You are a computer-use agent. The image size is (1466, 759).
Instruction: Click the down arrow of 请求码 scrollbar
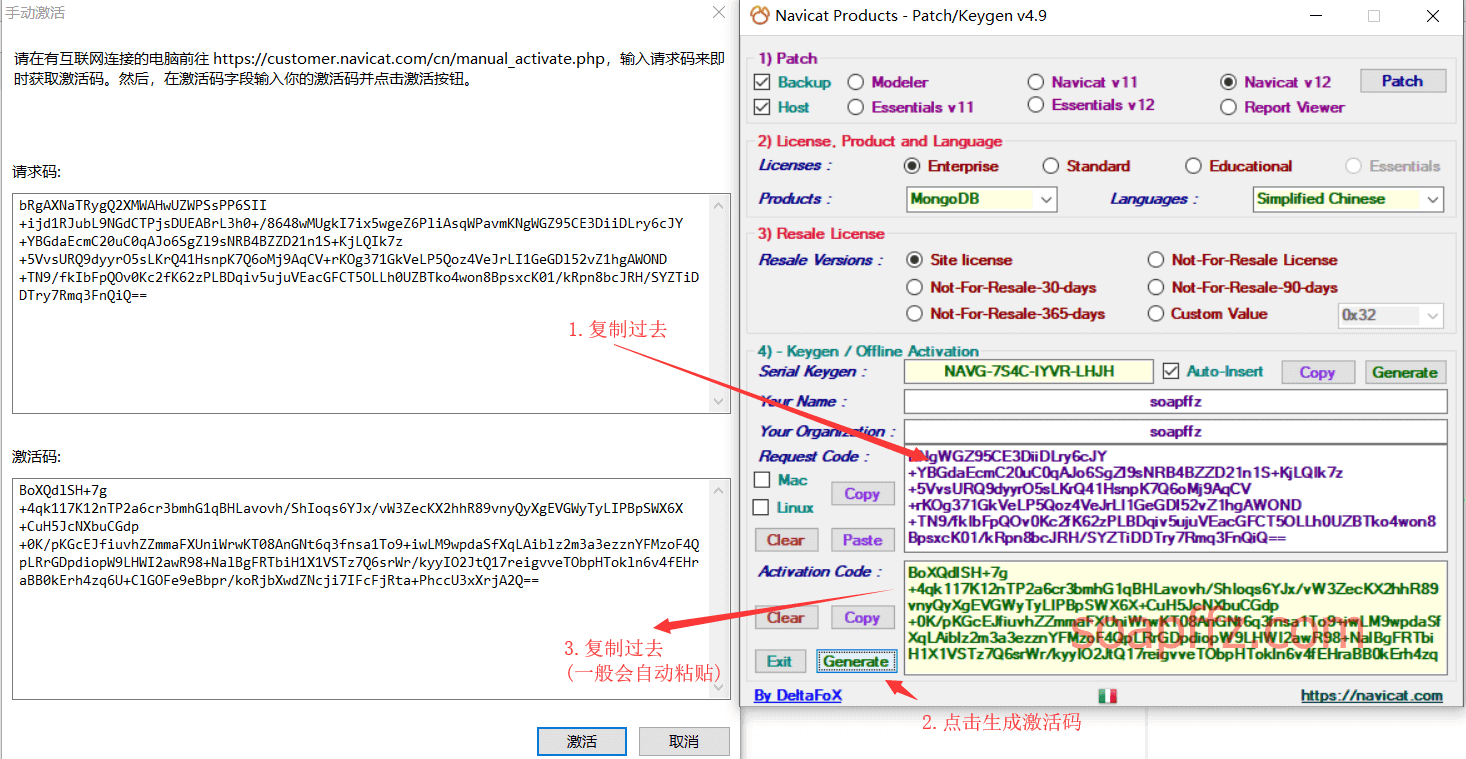coord(719,401)
